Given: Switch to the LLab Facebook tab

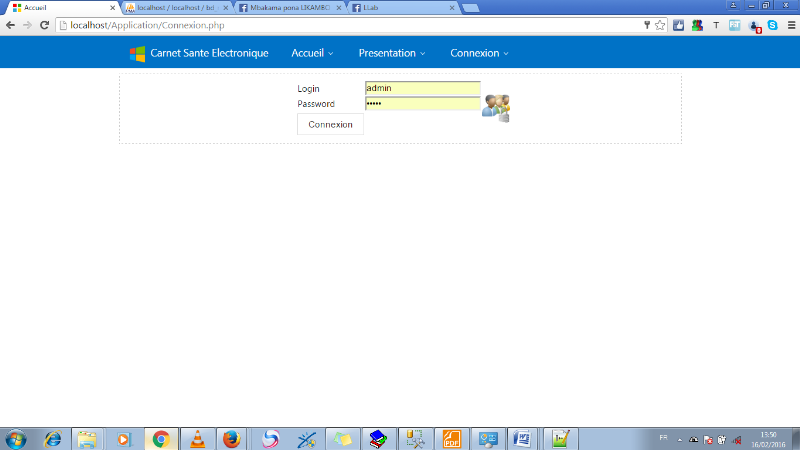Looking at the screenshot, I should tap(402, 8).
